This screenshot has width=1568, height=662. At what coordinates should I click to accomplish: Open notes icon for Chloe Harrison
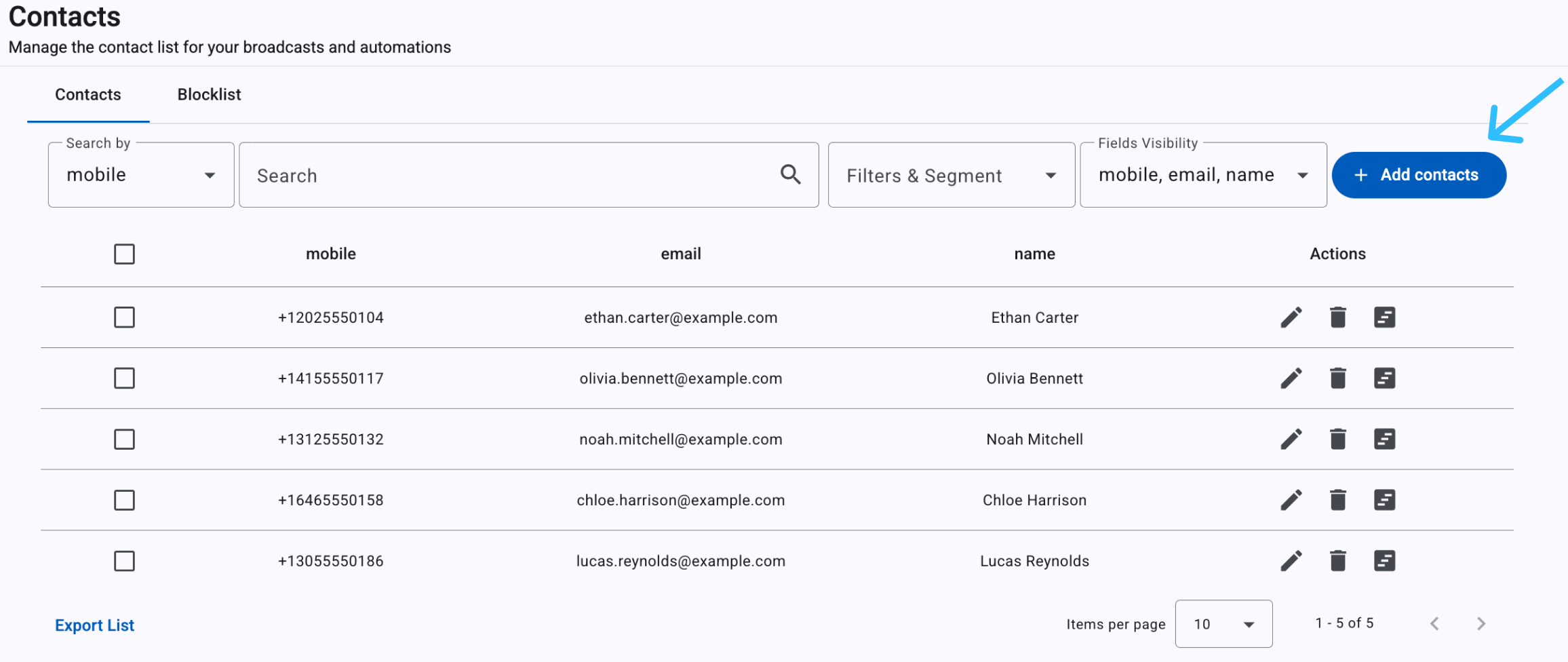click(x=1384, y=501)
